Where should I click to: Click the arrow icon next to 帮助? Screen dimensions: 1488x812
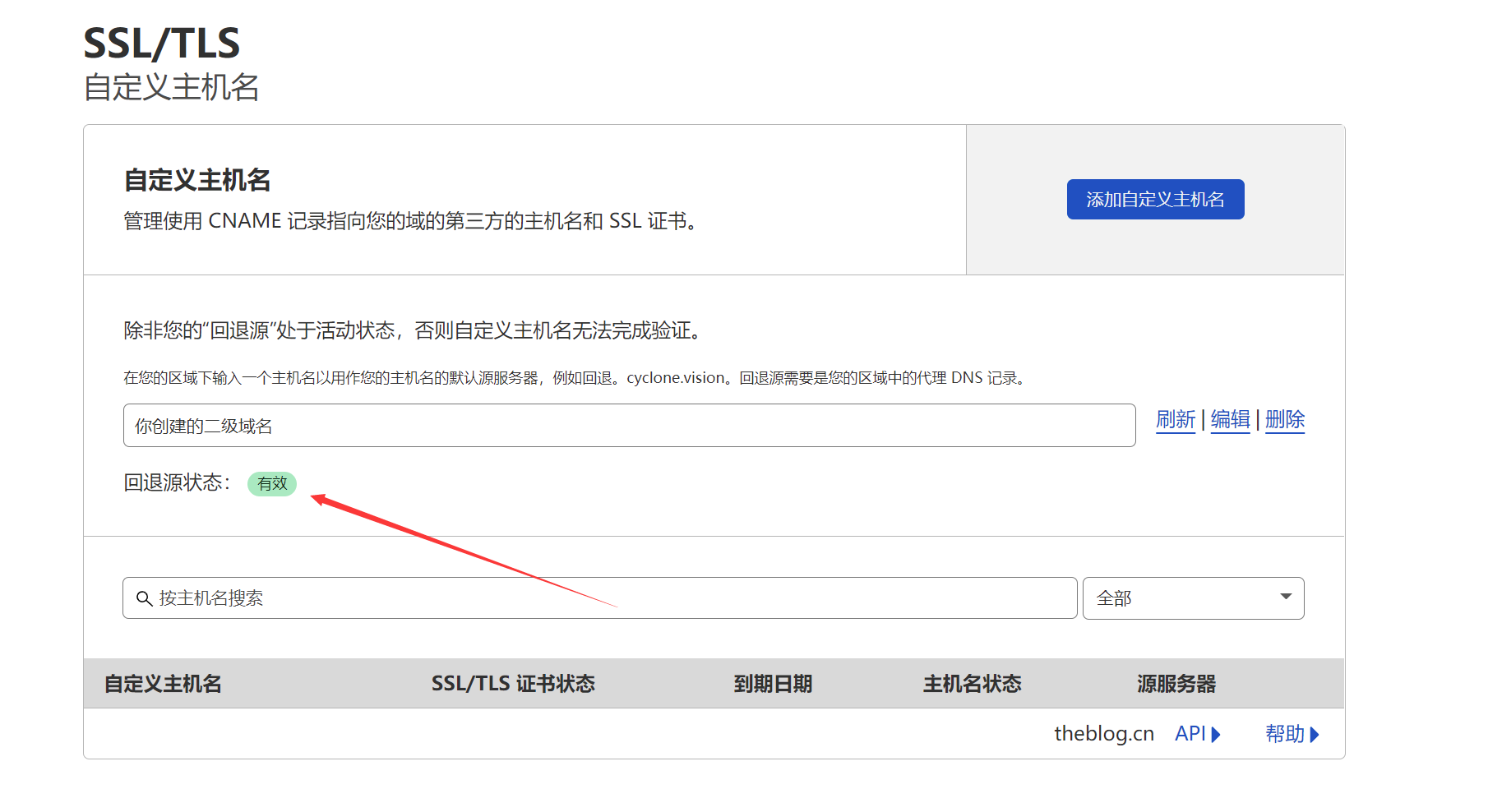[x=1315, y=734]
